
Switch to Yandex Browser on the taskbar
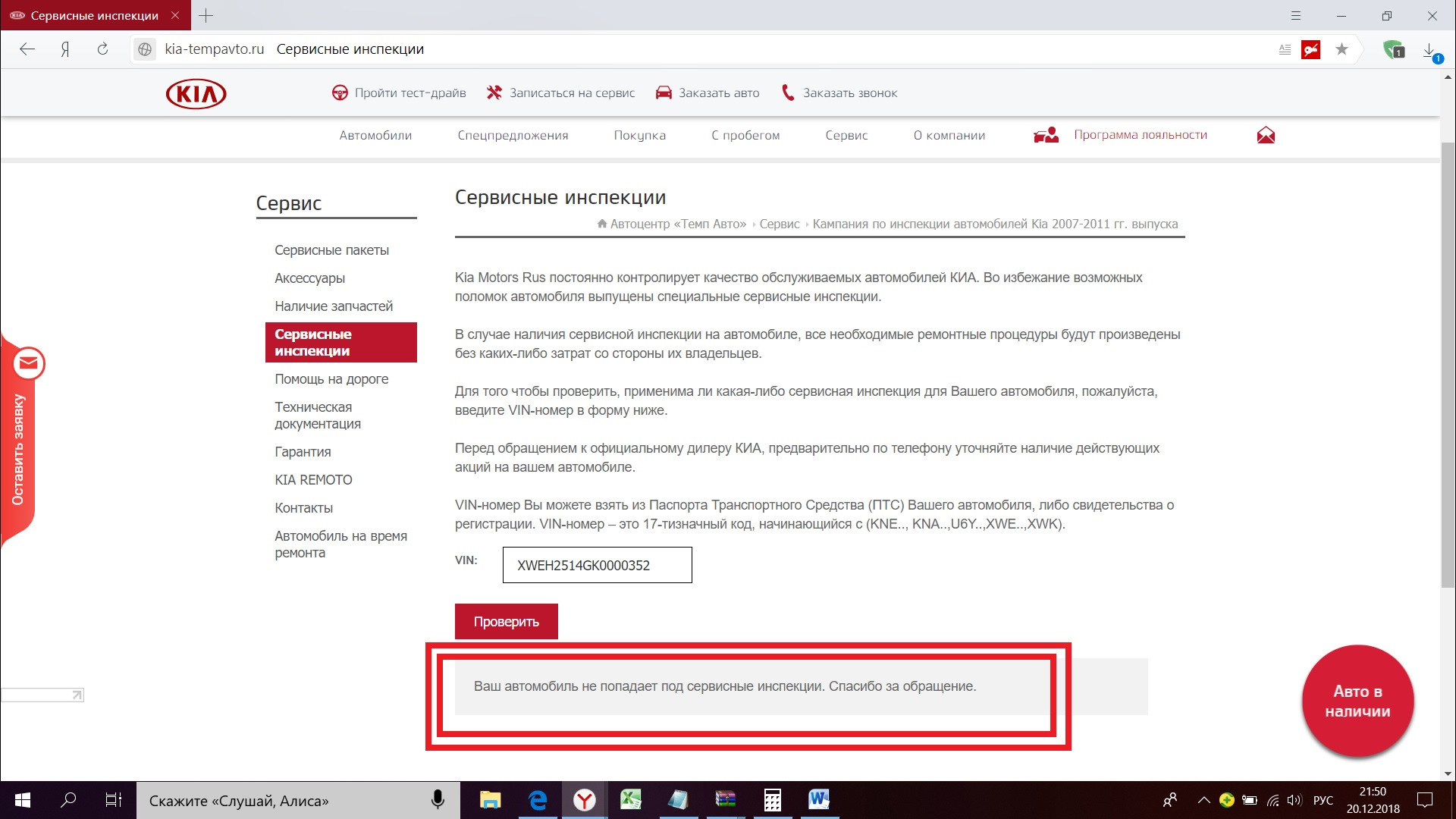(584, 800)
